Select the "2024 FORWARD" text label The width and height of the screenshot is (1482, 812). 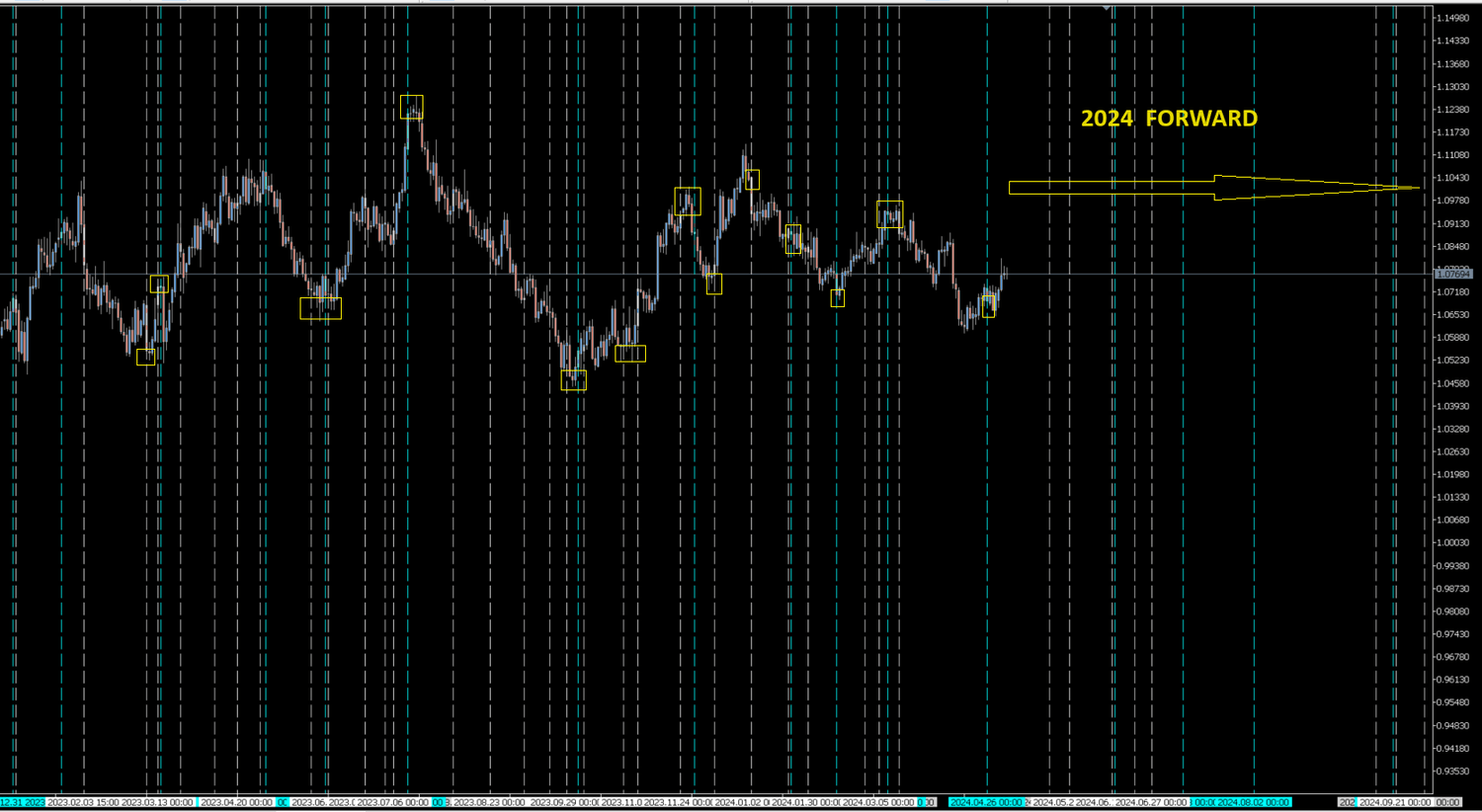pos(1169,119)
